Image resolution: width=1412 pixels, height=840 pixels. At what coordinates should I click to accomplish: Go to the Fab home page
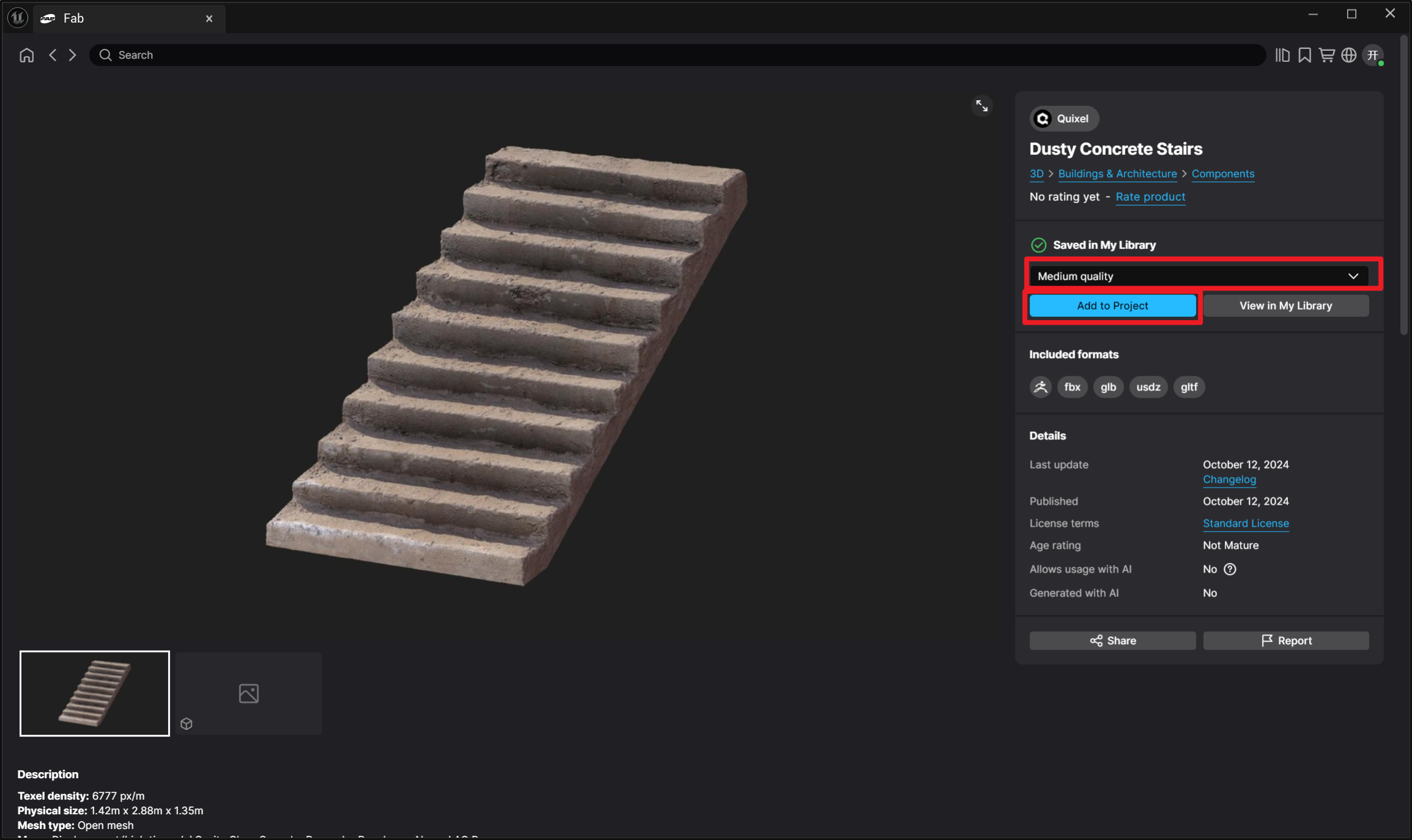click(x=26, y=55)
